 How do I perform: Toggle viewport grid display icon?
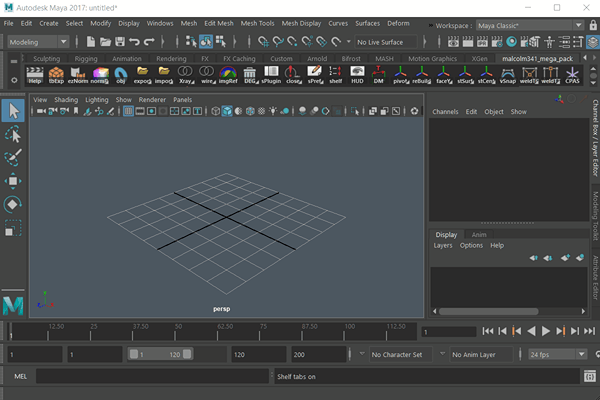pos(129,112)
